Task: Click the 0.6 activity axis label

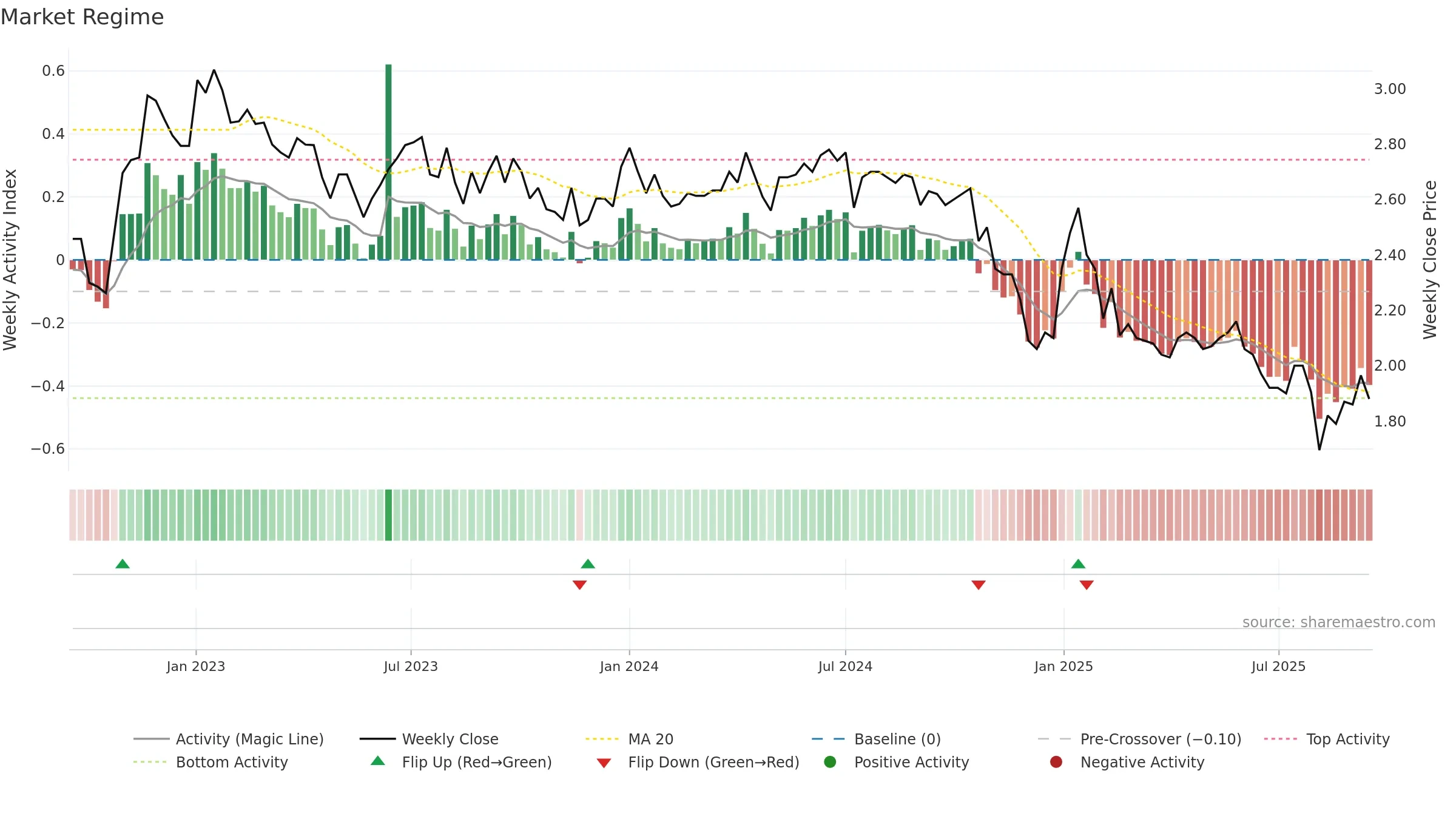Action: (53, 71)
